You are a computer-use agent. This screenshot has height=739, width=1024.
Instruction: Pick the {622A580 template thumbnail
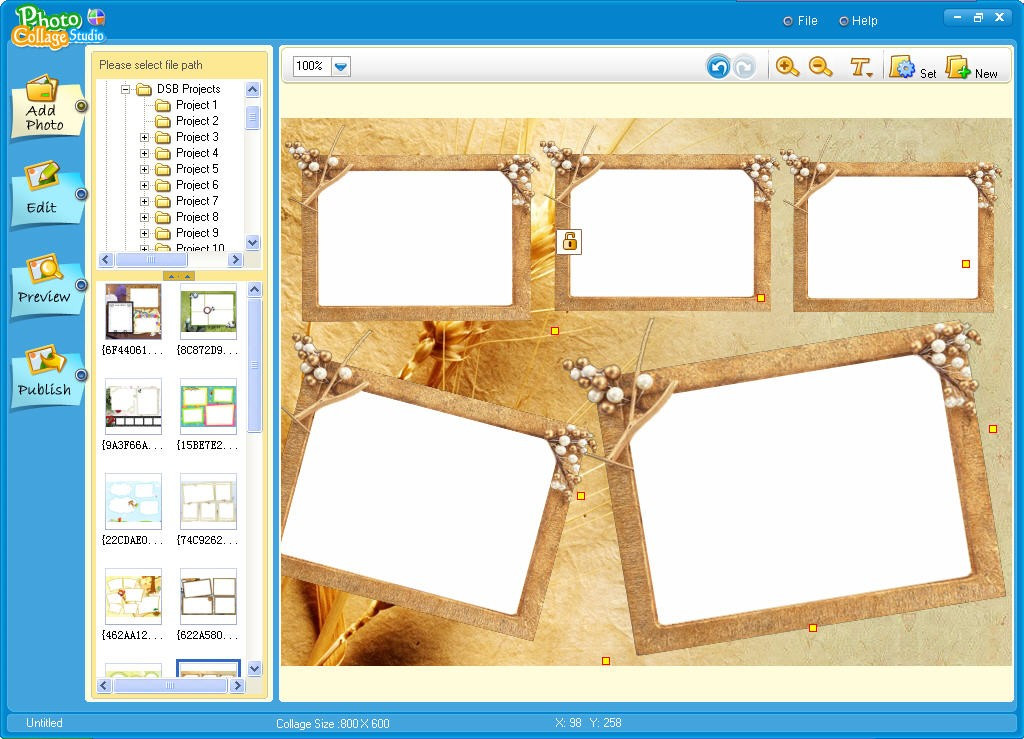tap(208, 596)
